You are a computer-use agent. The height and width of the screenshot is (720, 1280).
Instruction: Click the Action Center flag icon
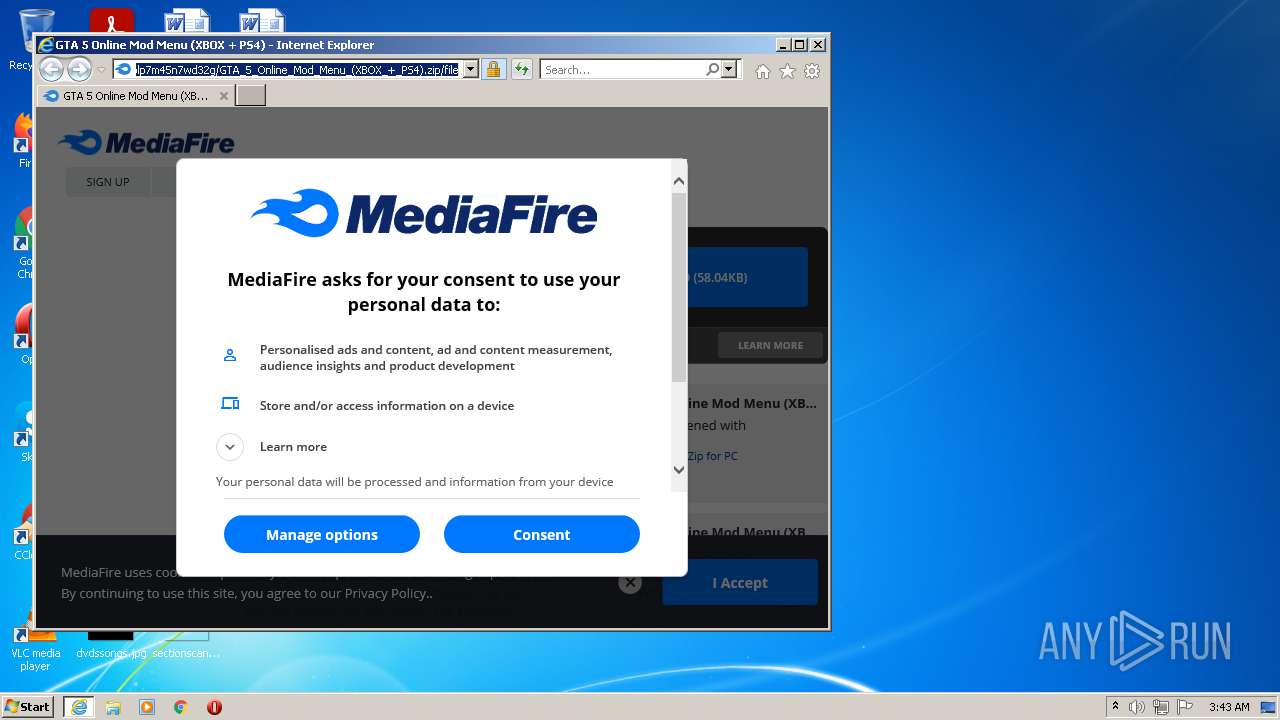[1185, 707]
